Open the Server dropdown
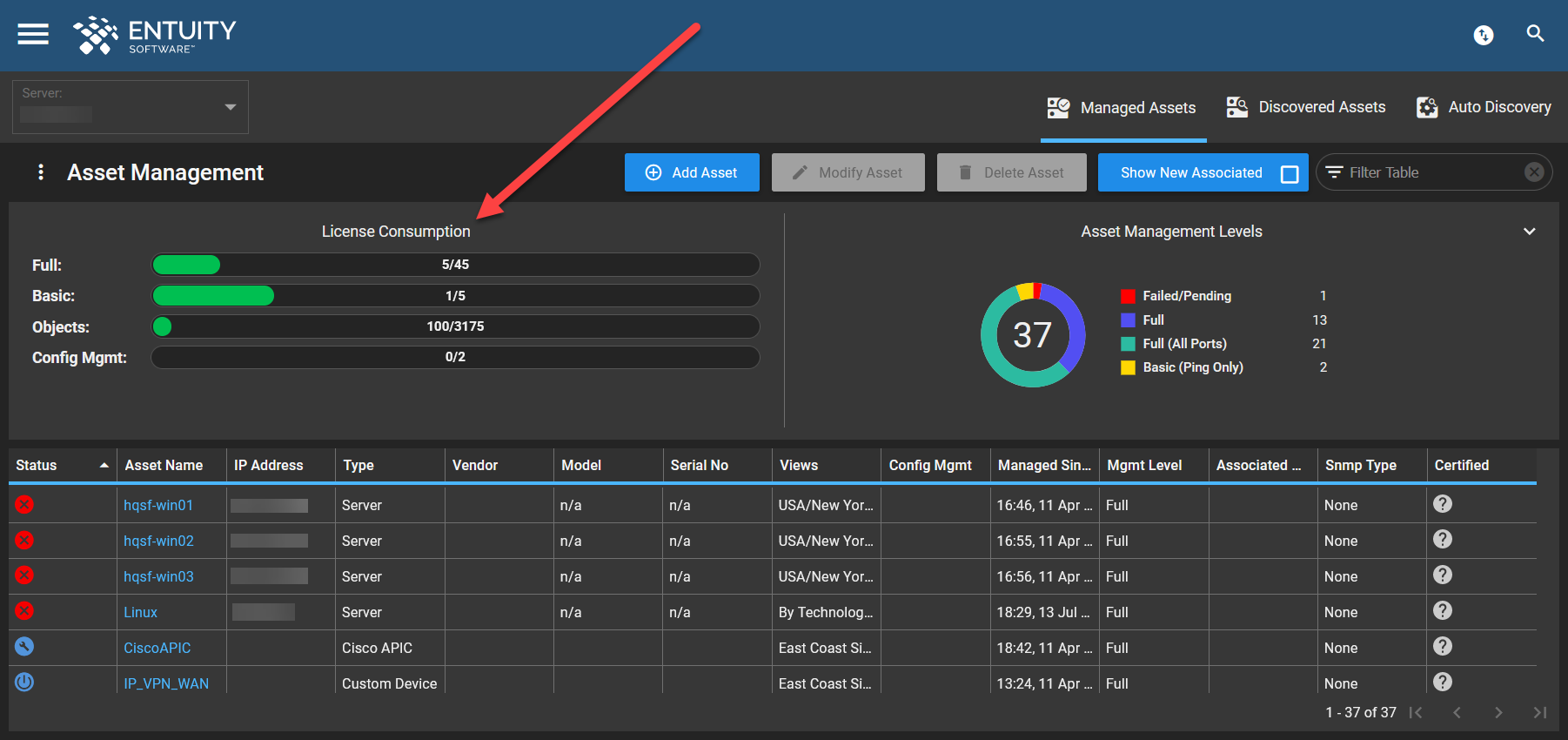This screenshot has height=740, width=1568. pyautogui.click(x=131, y=107)
